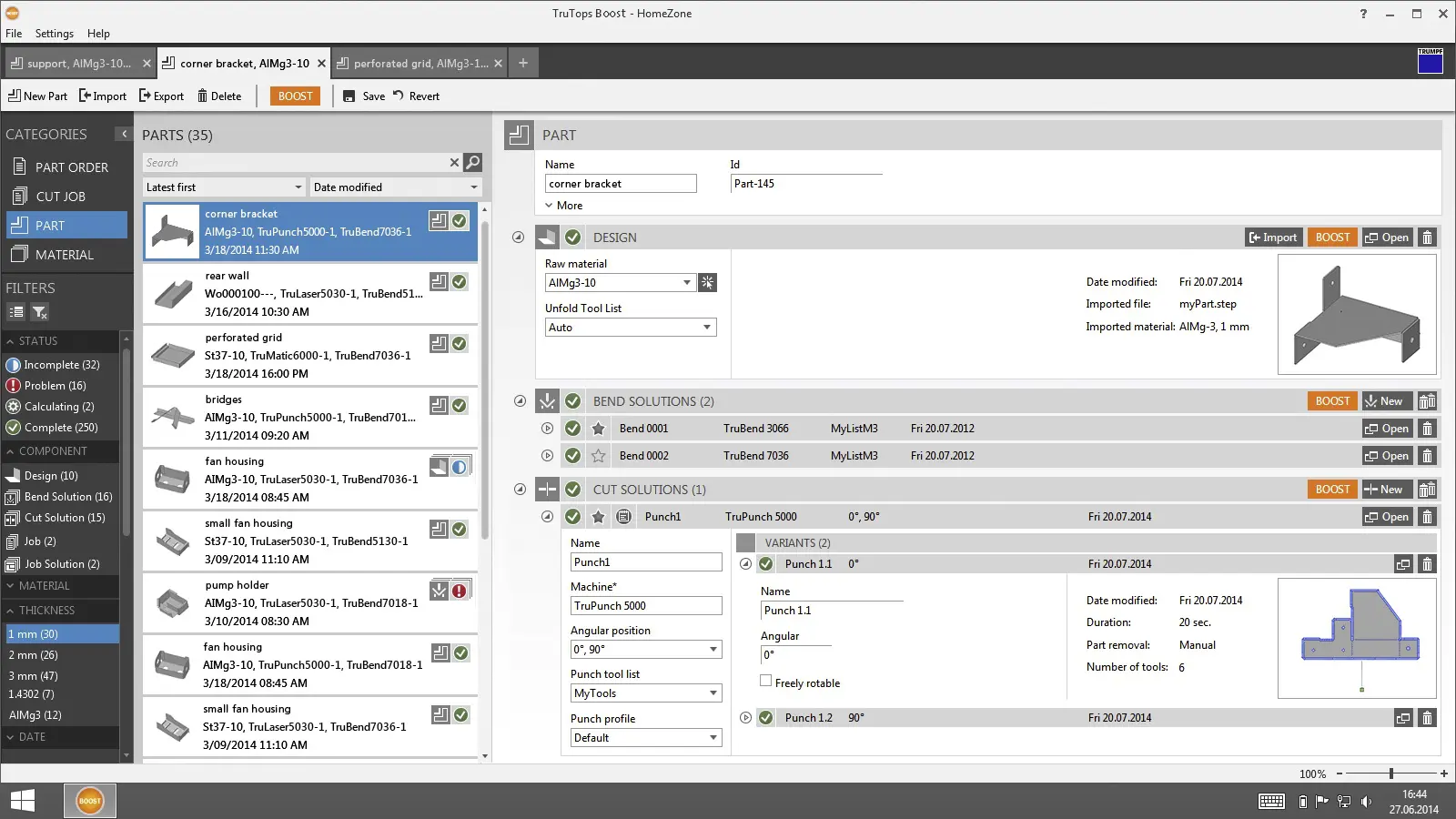Delete the Design section with trash icon
Viewport: 1456px width, 819px height.
(1427, 238)
